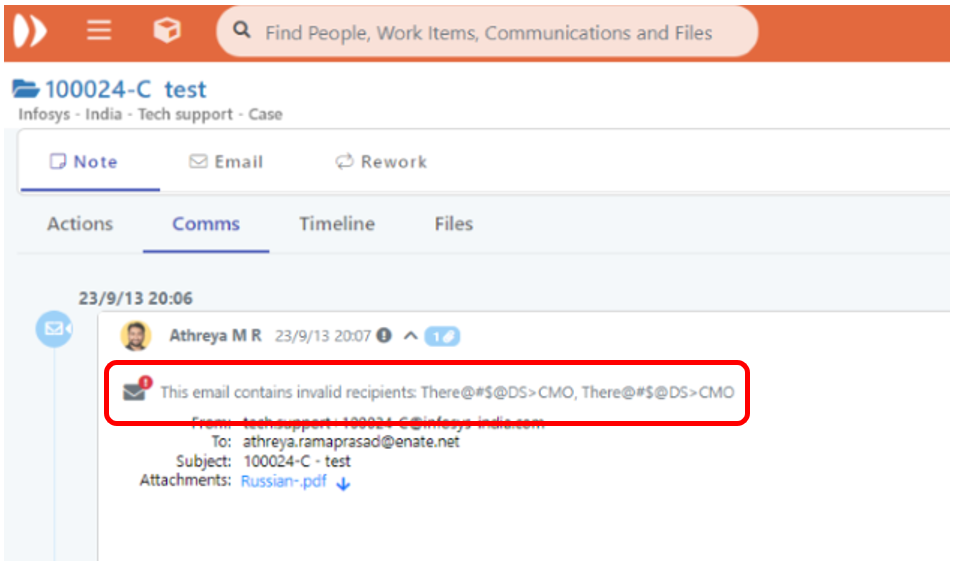Click the invalid recipients envelope warning icon
This screenshot has width=957, height=567.
(x=136, y=391)
